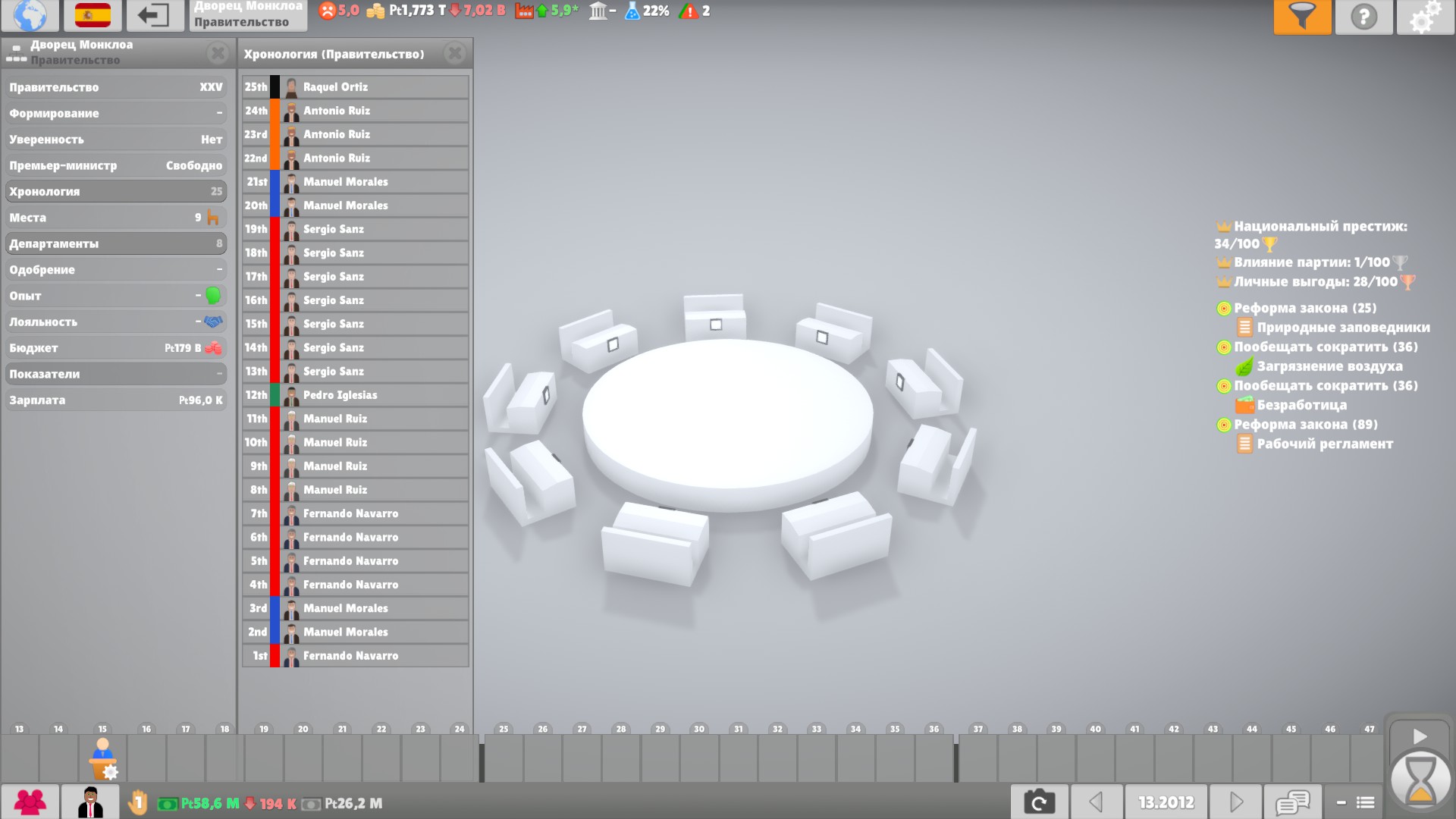Expand the Одобрение row

115,269
